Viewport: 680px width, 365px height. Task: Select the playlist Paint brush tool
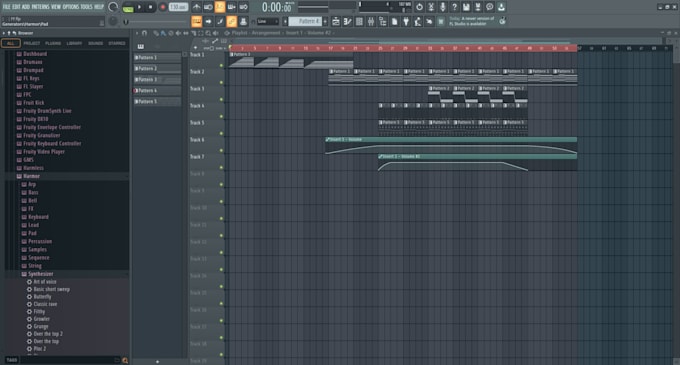(x=163, y=33)
